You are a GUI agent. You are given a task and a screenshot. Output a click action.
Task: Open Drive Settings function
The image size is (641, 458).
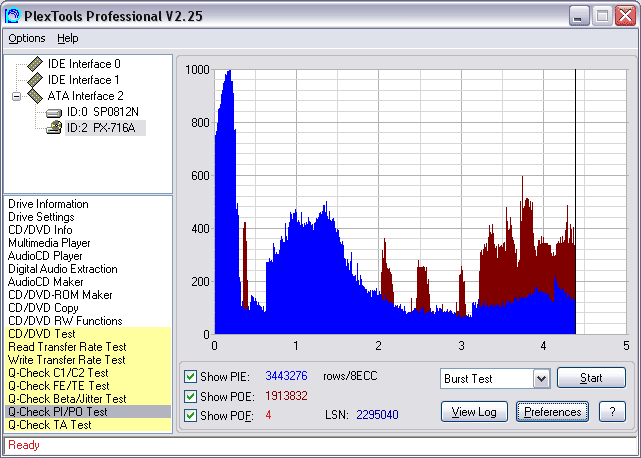[x=41, y=217]
